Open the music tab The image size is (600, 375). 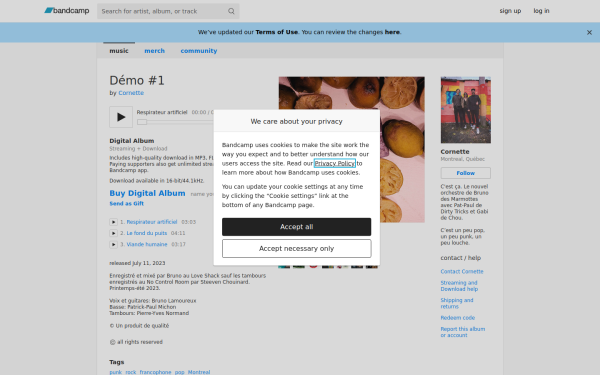pyautogui.click(x=119, y=51)
